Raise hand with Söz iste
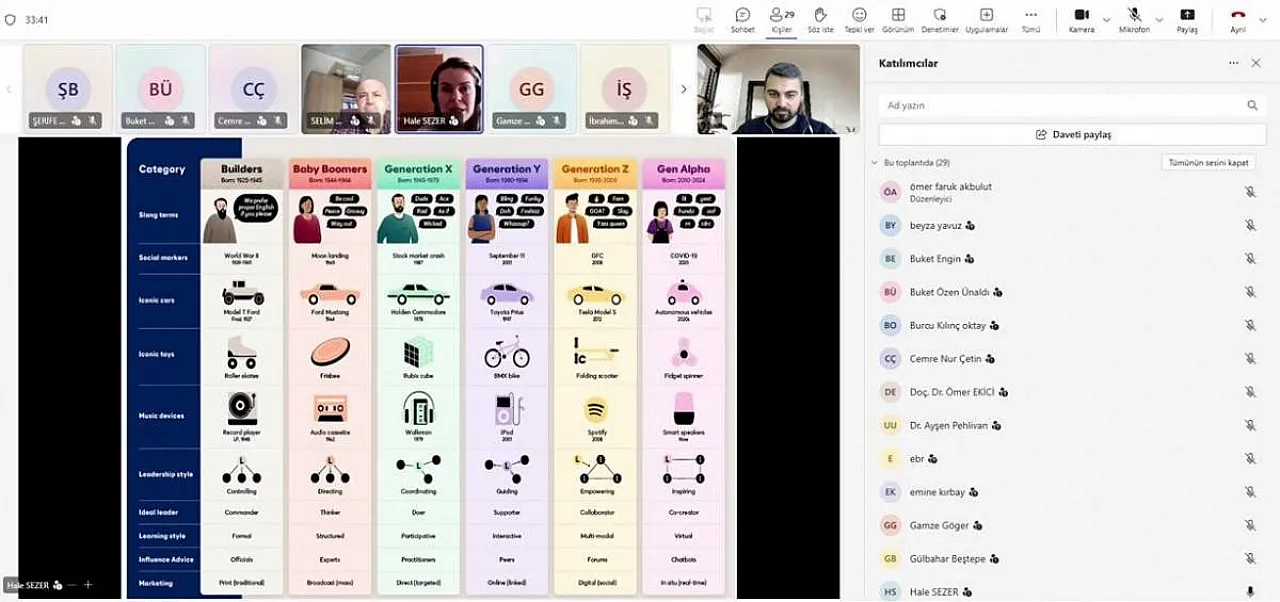Image resolution: width=1280 pixels, height=602 pixels. tap(820, 18)
